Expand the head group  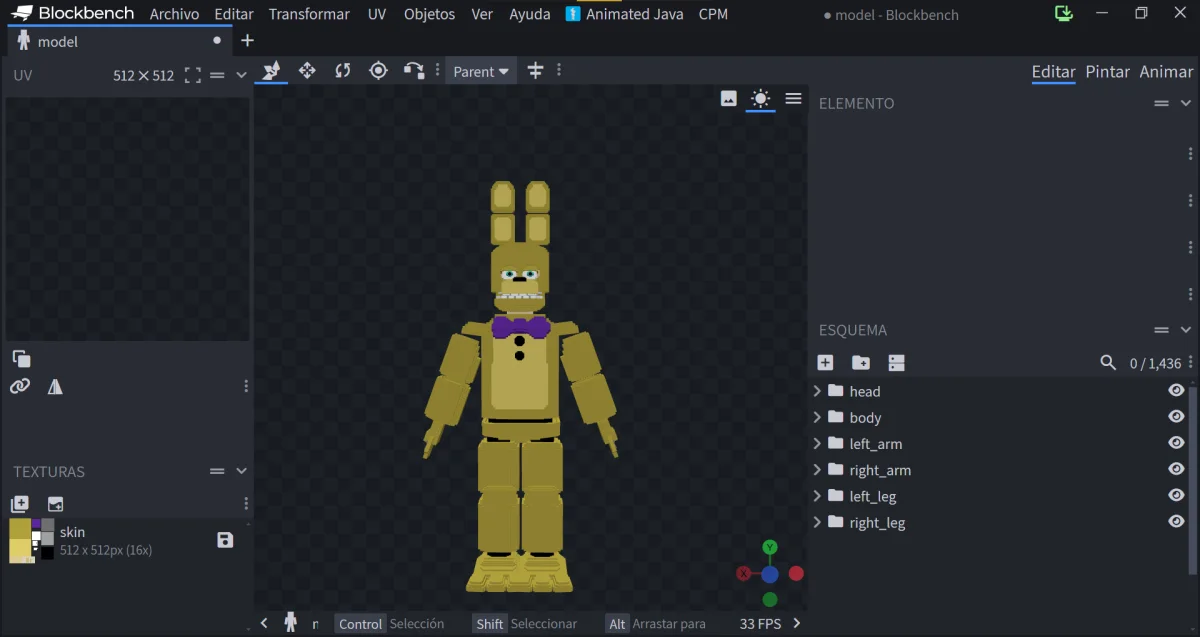click(x=817, y=391)
